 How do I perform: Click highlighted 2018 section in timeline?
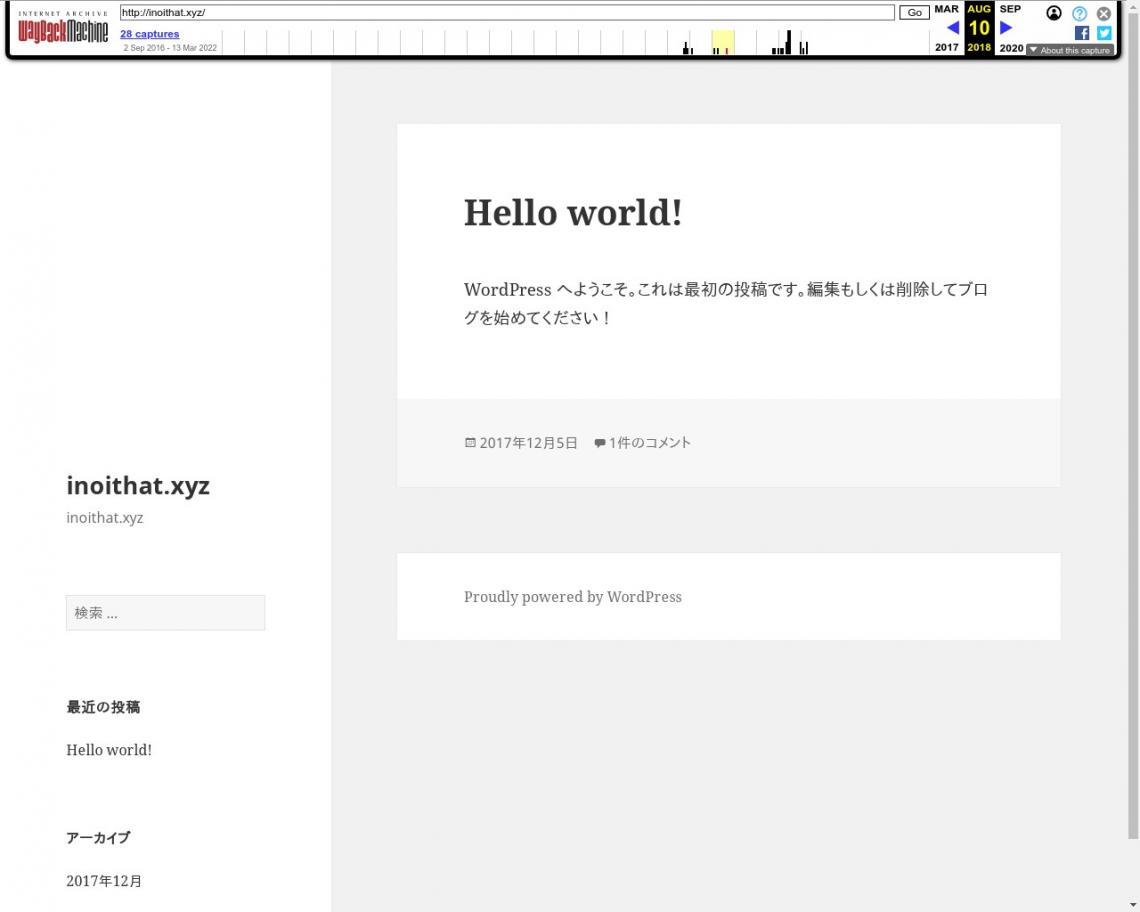pyautogui.click(x=723, y=42)
